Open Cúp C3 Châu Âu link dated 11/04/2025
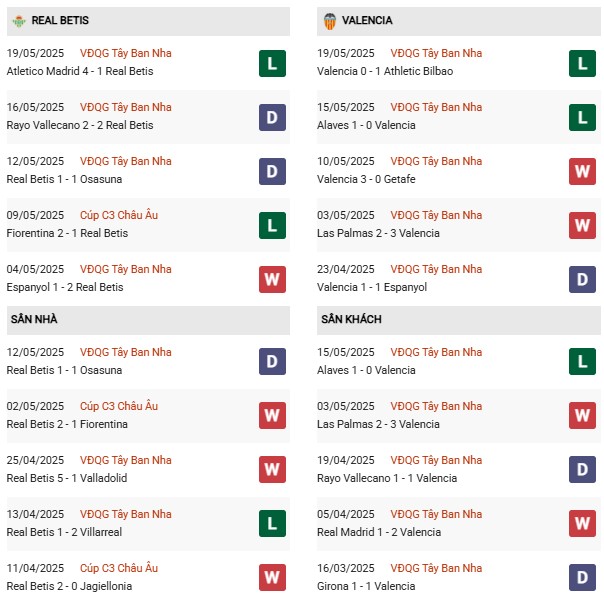The image size is (604, 595). [119, 568]
